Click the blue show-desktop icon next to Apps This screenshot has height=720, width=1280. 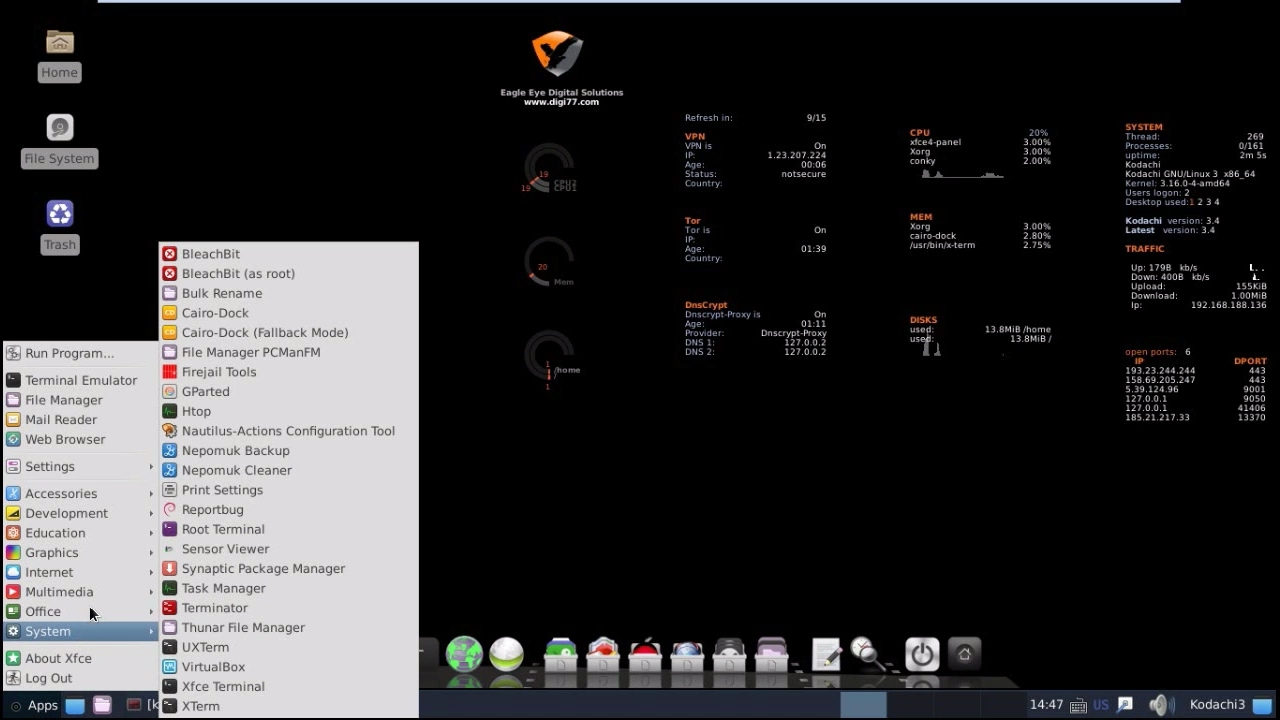(x=75, y=705)
